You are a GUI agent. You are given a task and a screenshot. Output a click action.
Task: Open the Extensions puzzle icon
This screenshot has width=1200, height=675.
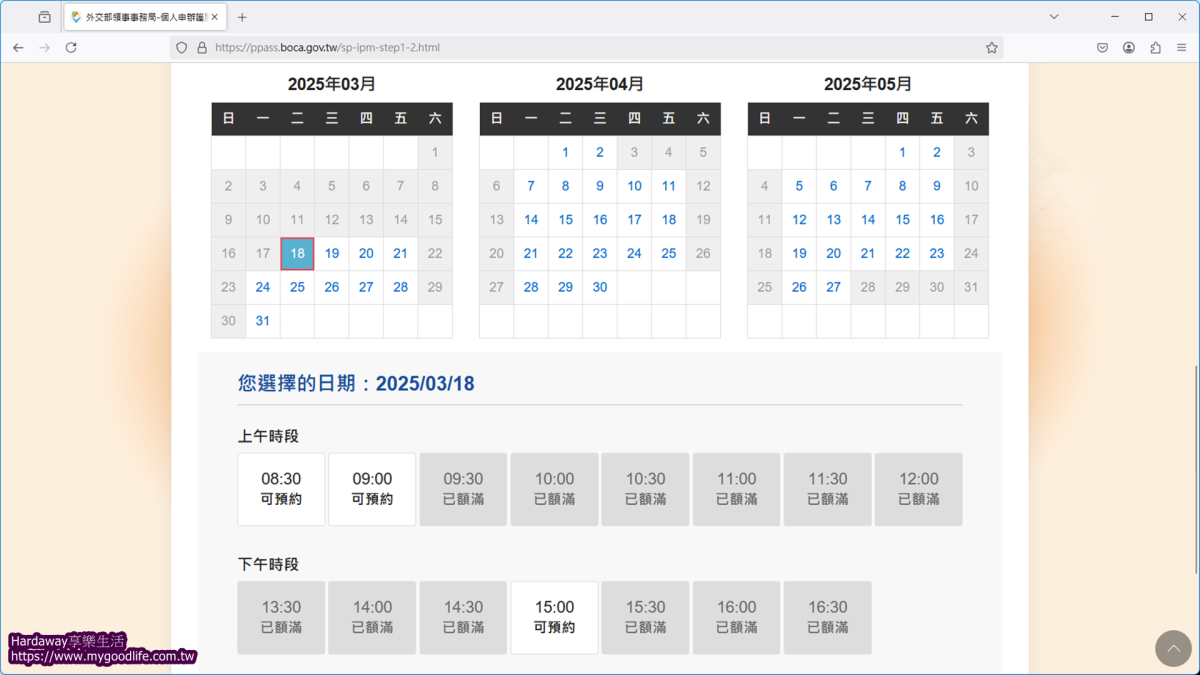[x=1155, y=47]
